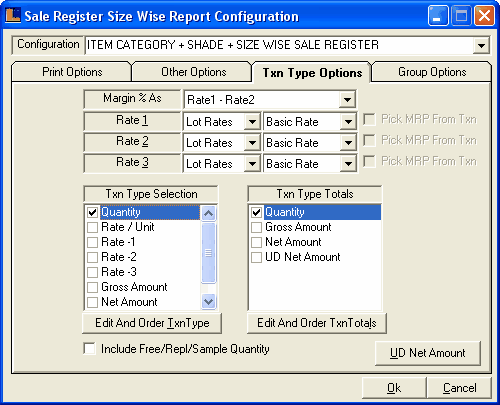Click the Txn Type Totals header
Viewport: 500px width, 405px height.
(x=315, y=194)
